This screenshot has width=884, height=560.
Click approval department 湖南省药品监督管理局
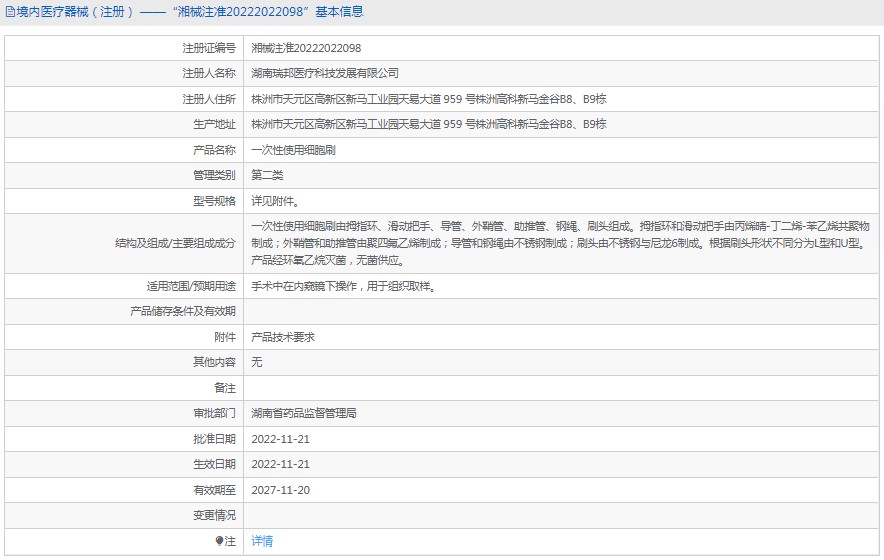[304, 413]
